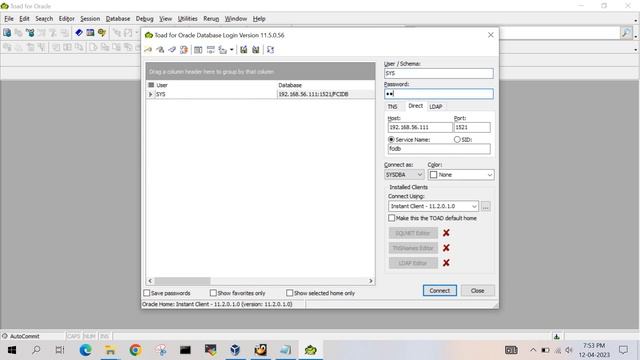This screenshot has width=640, height=360.
Task: Enable the Show favorites only checkbox
Action: tap(213, 293)
